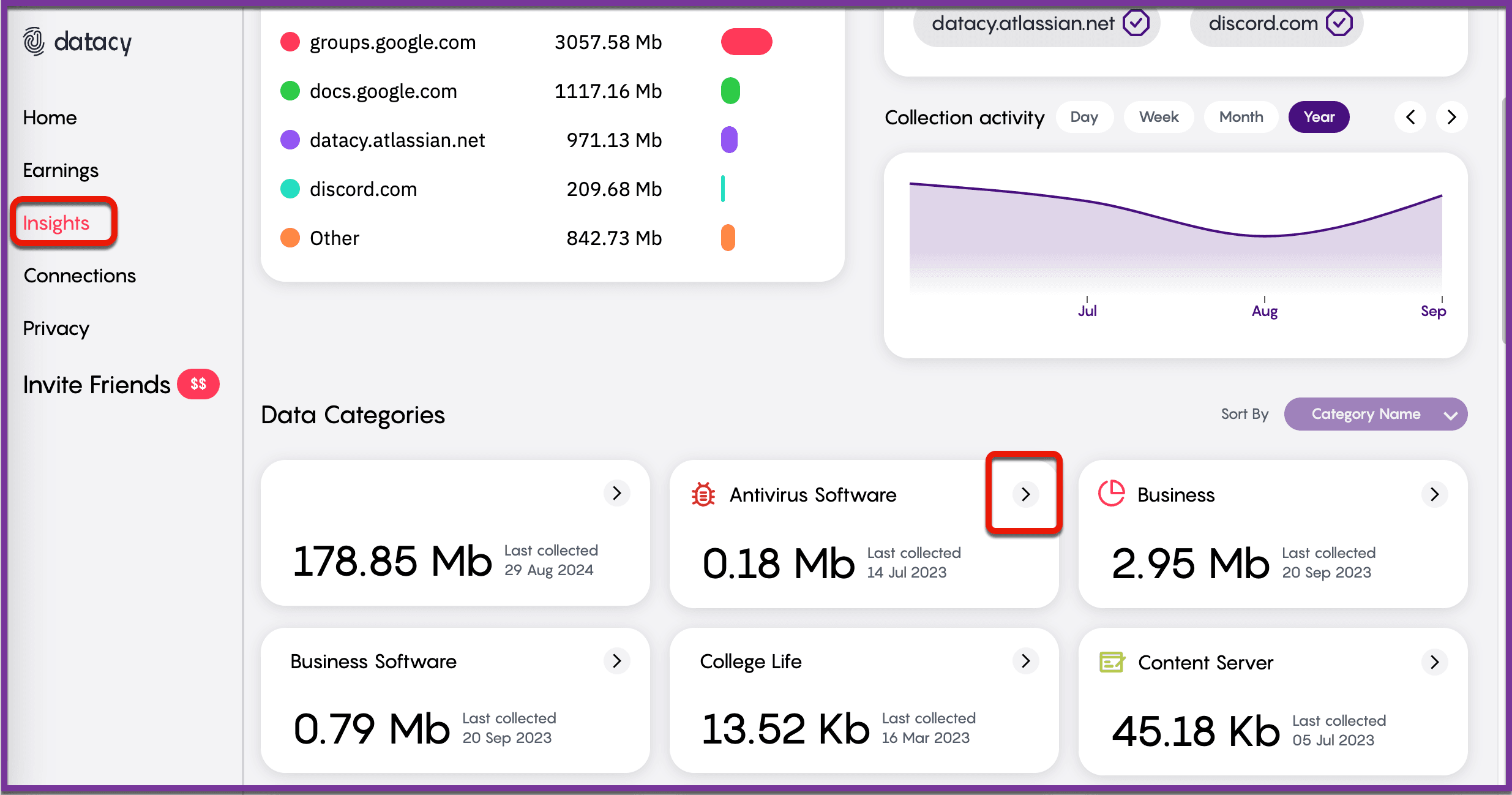Click the green docs.google.com color dot
The height and width of the screenshot is (795, 1512).
tap(290, 91)
